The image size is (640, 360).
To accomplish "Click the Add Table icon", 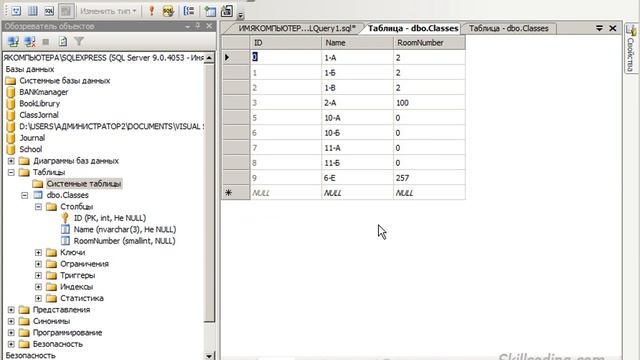I will [x=210, y=11].
